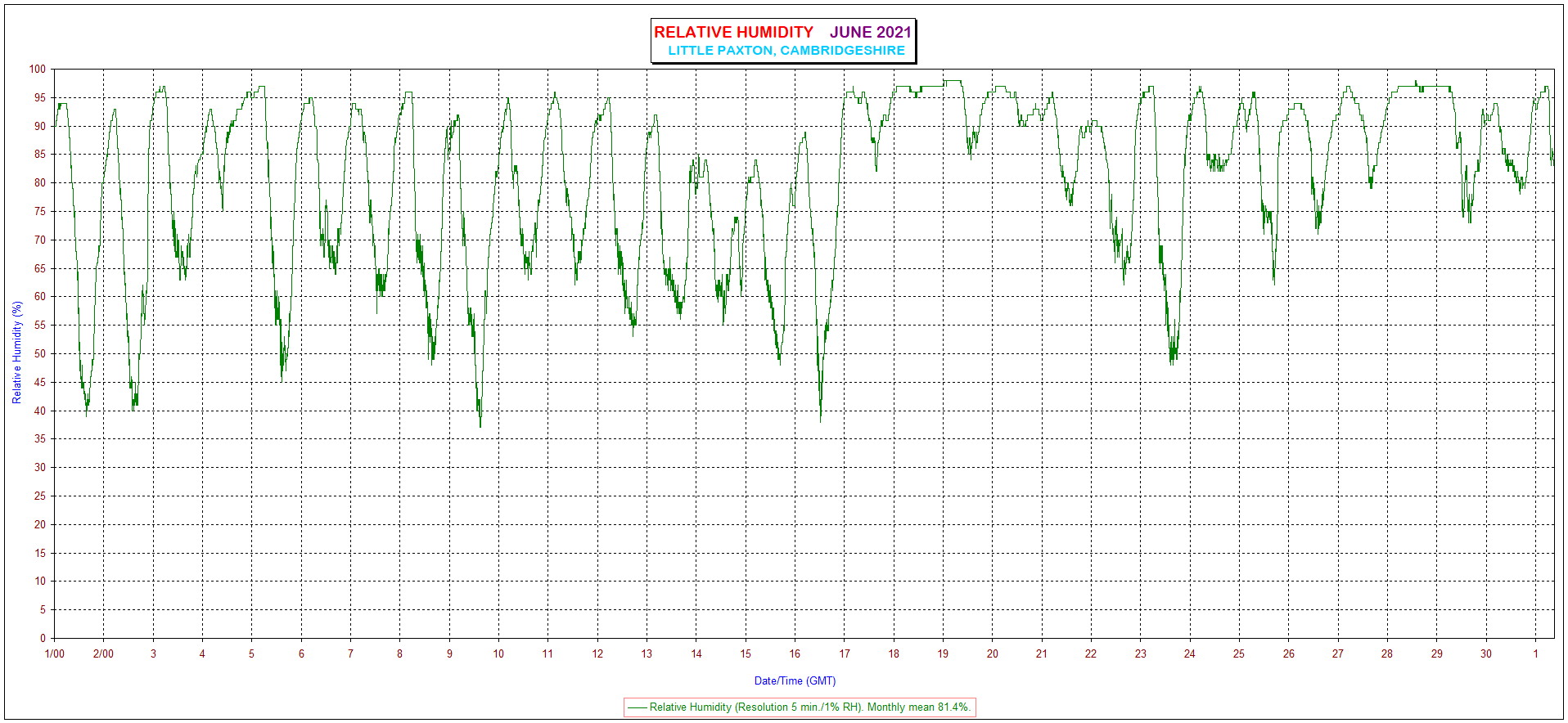Click the legend 'Monthly mean 81.4%' text

[x=918, y=707]
